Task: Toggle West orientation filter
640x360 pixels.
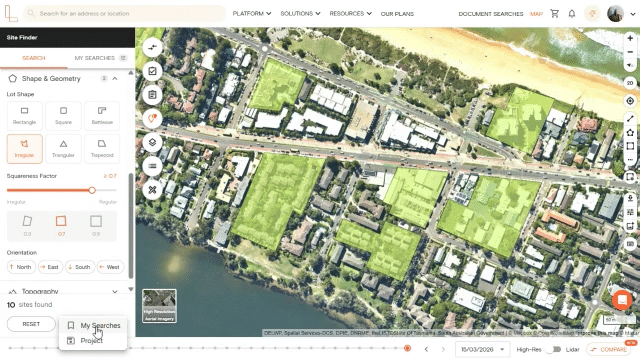Action: (x=110, y=267)
